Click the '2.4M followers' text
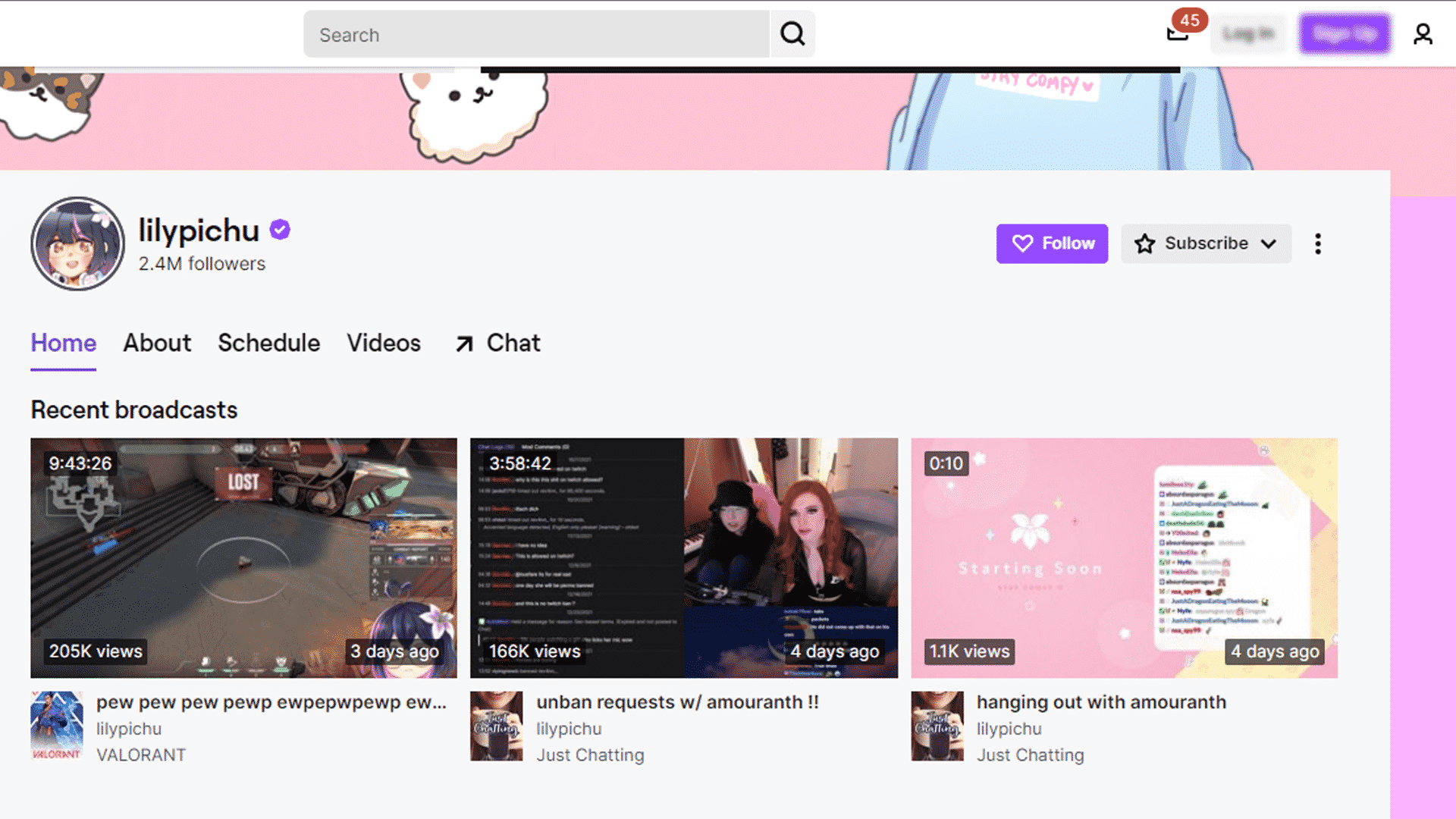Screen dimensions: 1456x819 point(202,264)
